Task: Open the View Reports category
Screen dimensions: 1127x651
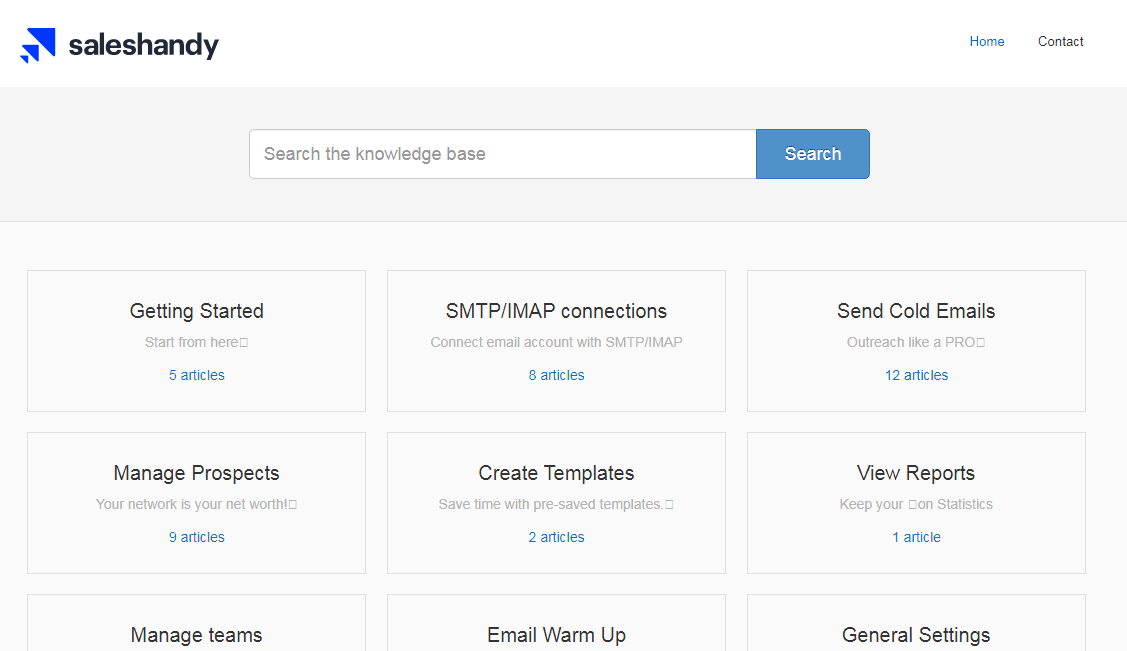Action: (916, 473)
